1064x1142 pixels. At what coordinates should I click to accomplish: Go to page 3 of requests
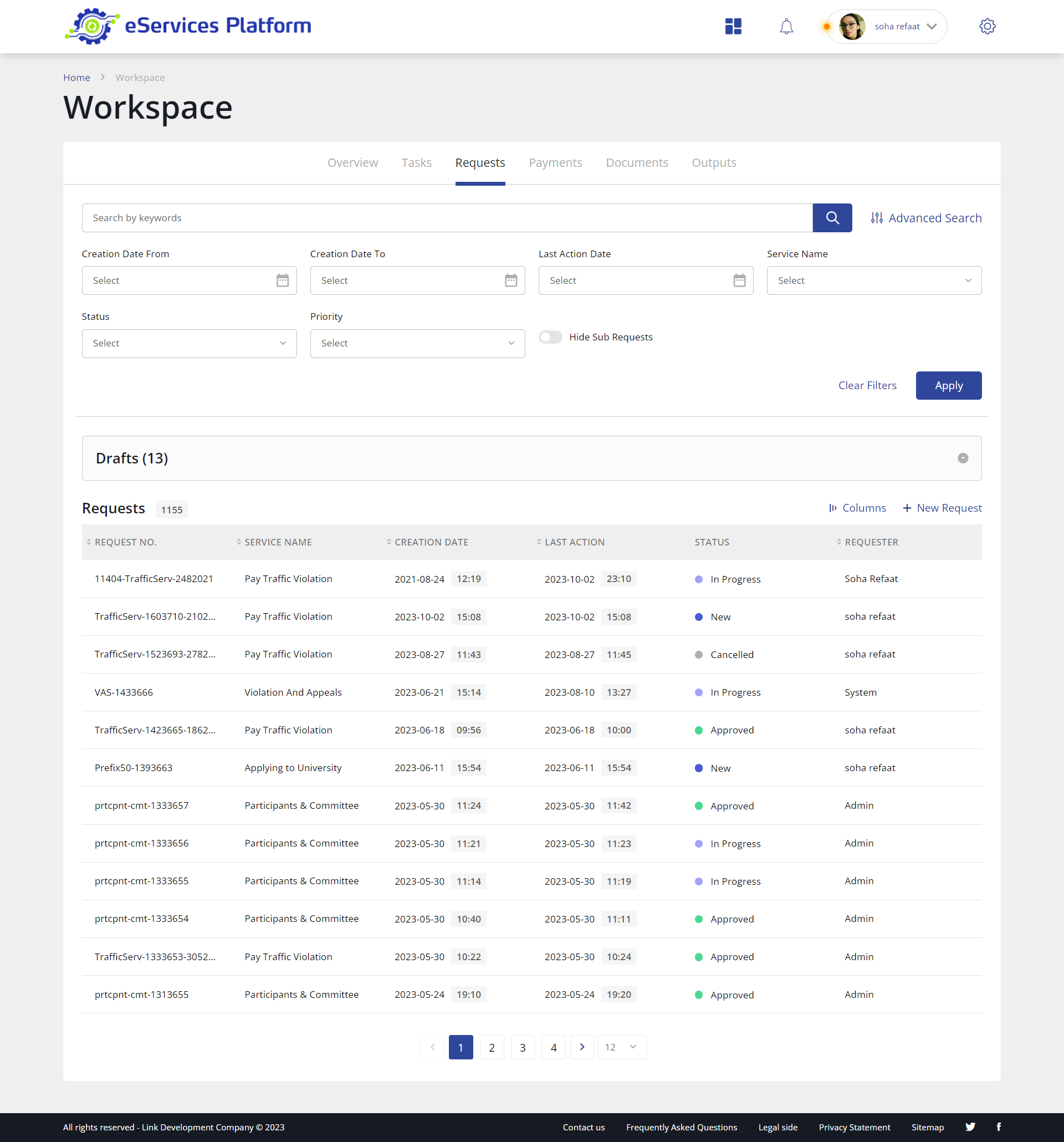(522, 1047)
